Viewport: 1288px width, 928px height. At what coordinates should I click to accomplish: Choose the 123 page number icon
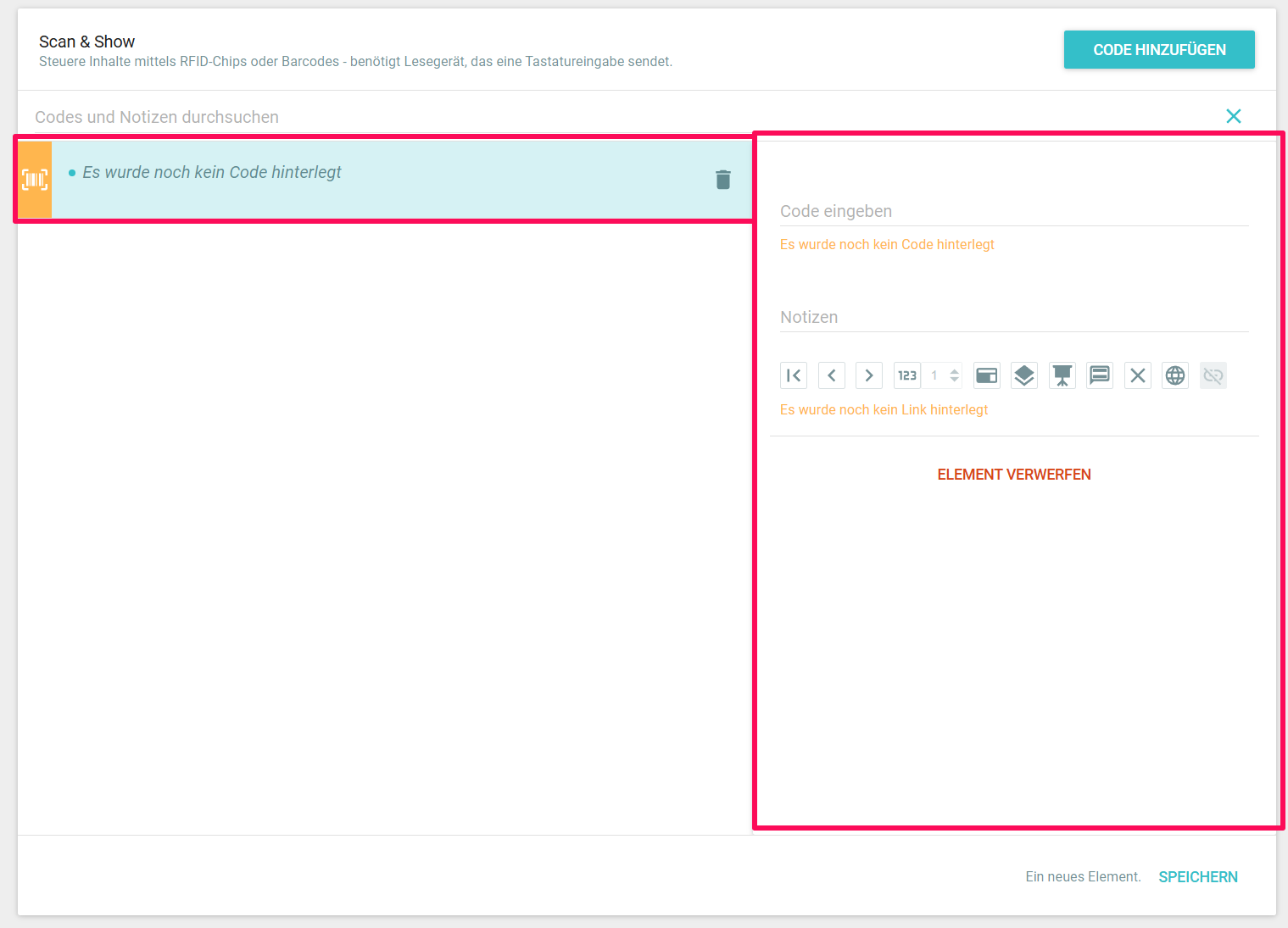coord(907,375)
